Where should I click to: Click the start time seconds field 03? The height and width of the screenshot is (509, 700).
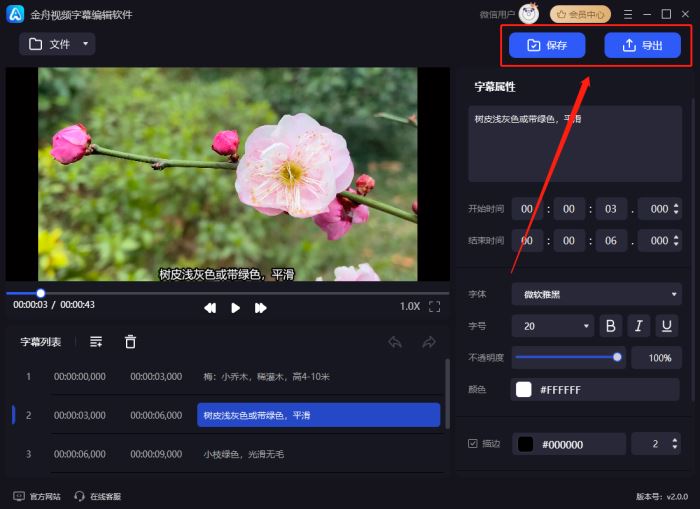[611, 209]
